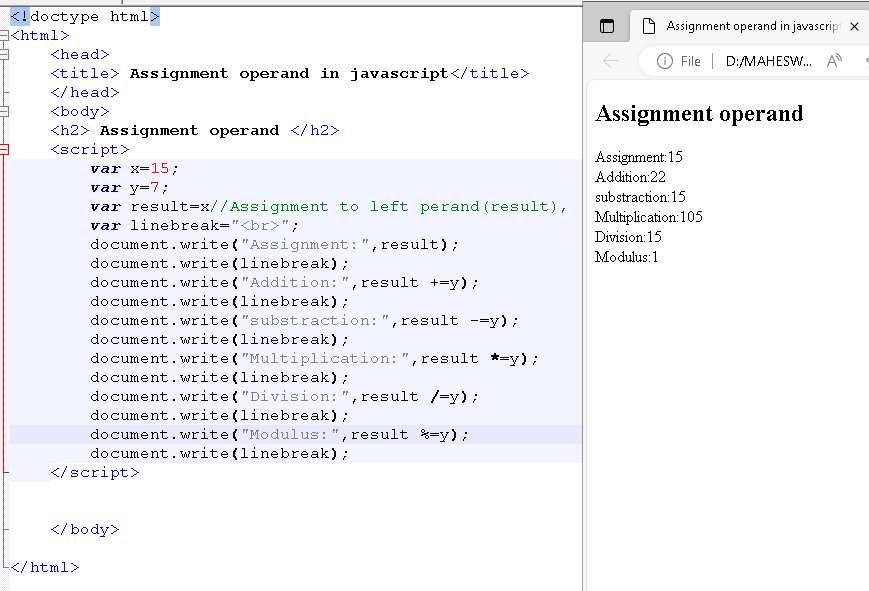869x591 pixels.
Task: Click the doctype html declaration line
Action: point(84,17)
